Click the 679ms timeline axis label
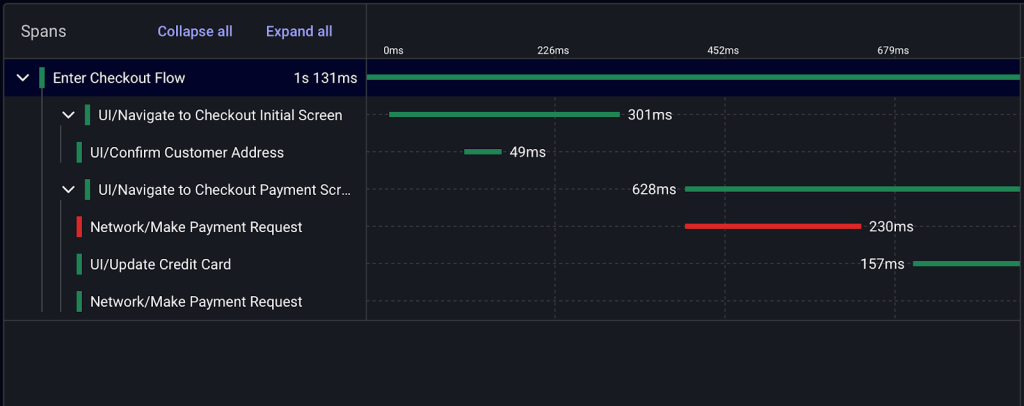The height and width of the screenshot is (406, 1024). pyautogui.click(x=893, y=50)
